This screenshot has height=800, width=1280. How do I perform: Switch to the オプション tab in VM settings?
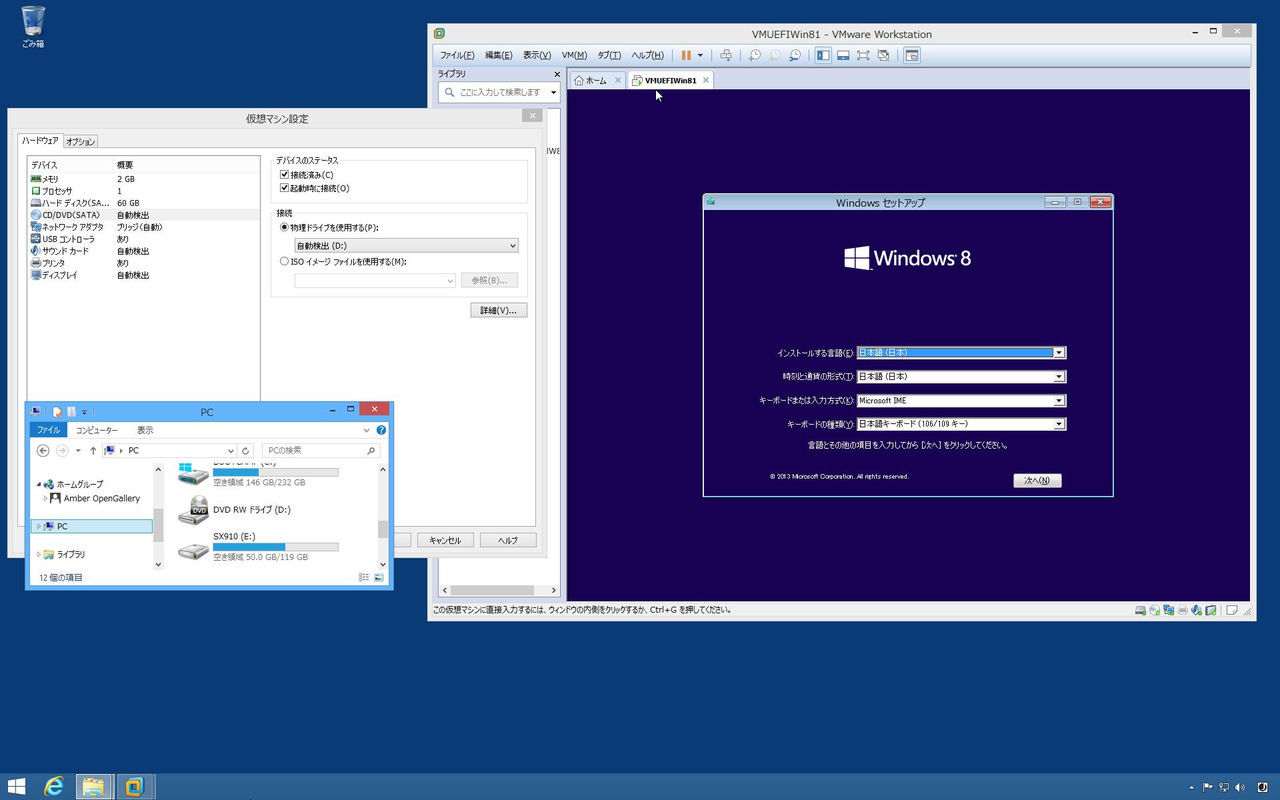(80, 142)
